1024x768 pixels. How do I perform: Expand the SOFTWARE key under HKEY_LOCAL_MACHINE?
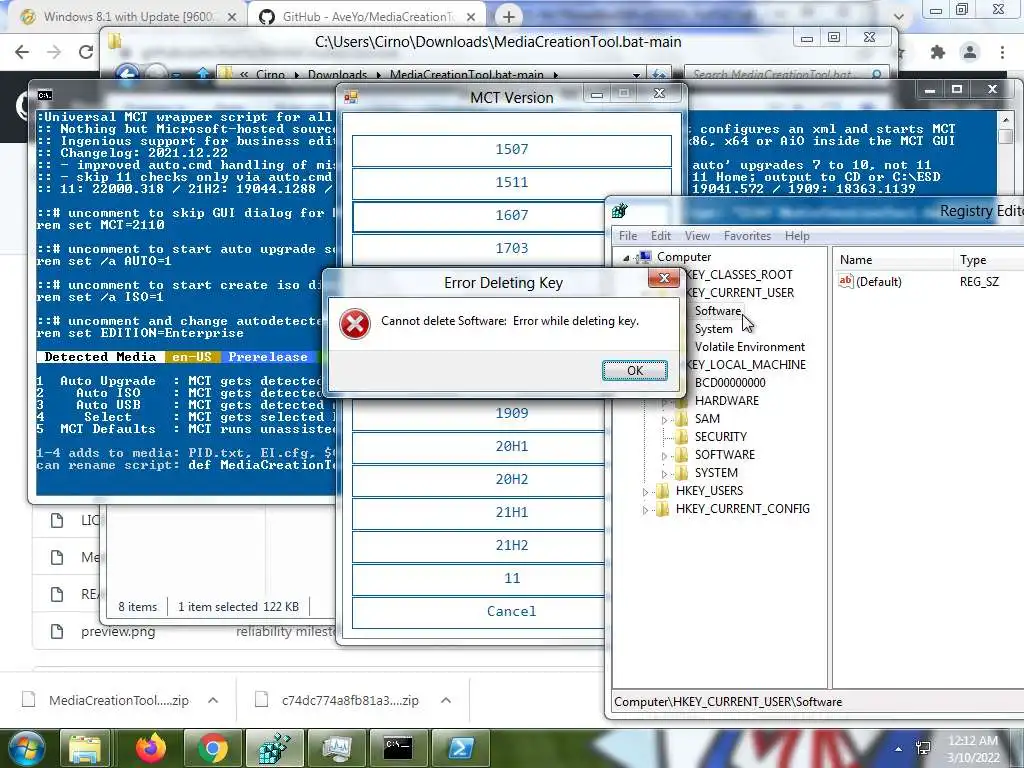tap(664, 456)
